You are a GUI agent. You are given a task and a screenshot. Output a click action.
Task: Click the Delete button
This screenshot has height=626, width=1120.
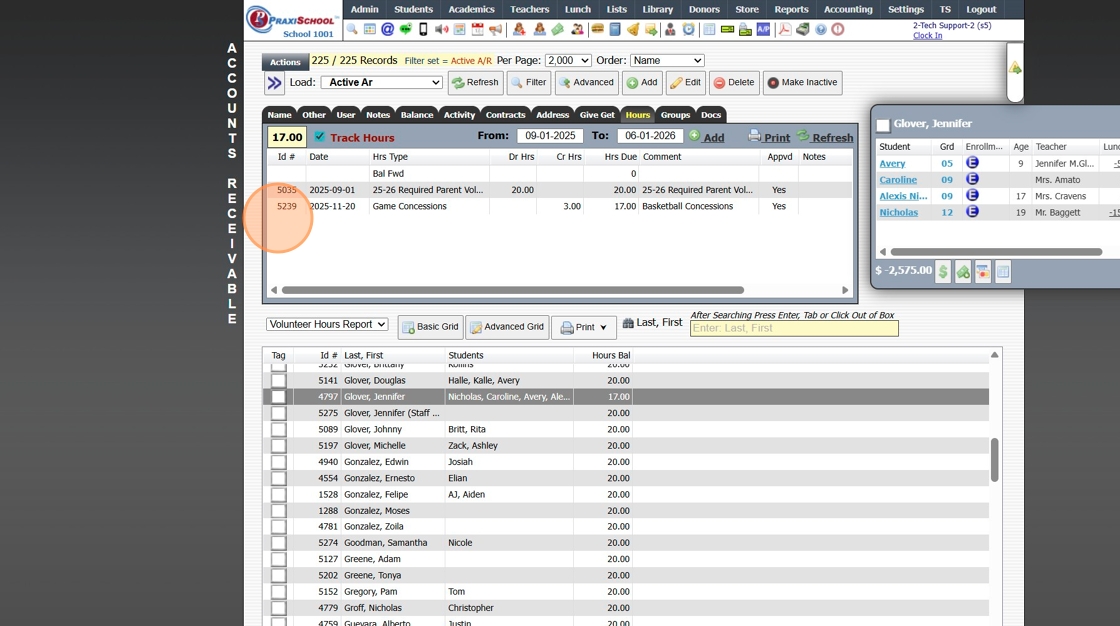click(734, 83)
